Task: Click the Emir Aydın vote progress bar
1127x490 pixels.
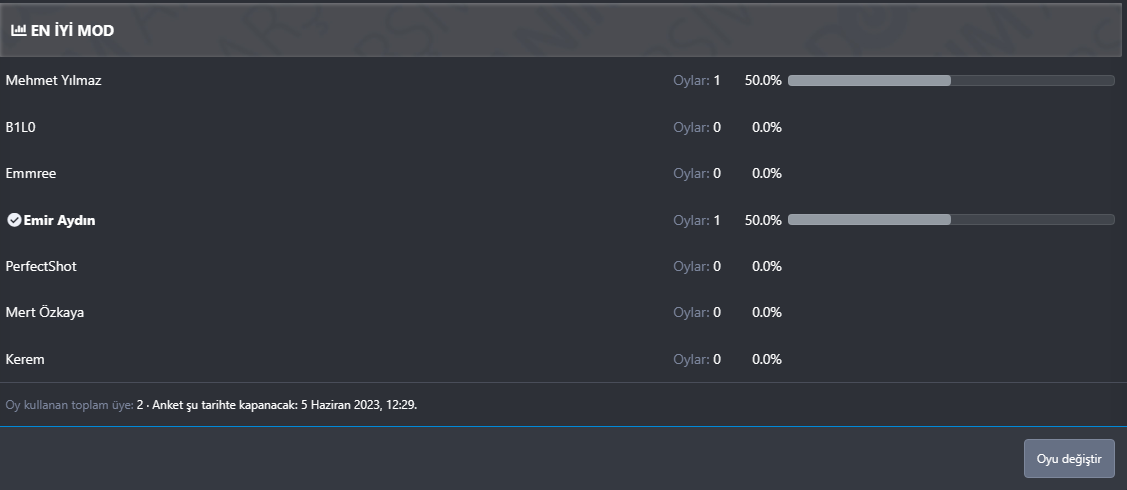Action: pos(950,220)
